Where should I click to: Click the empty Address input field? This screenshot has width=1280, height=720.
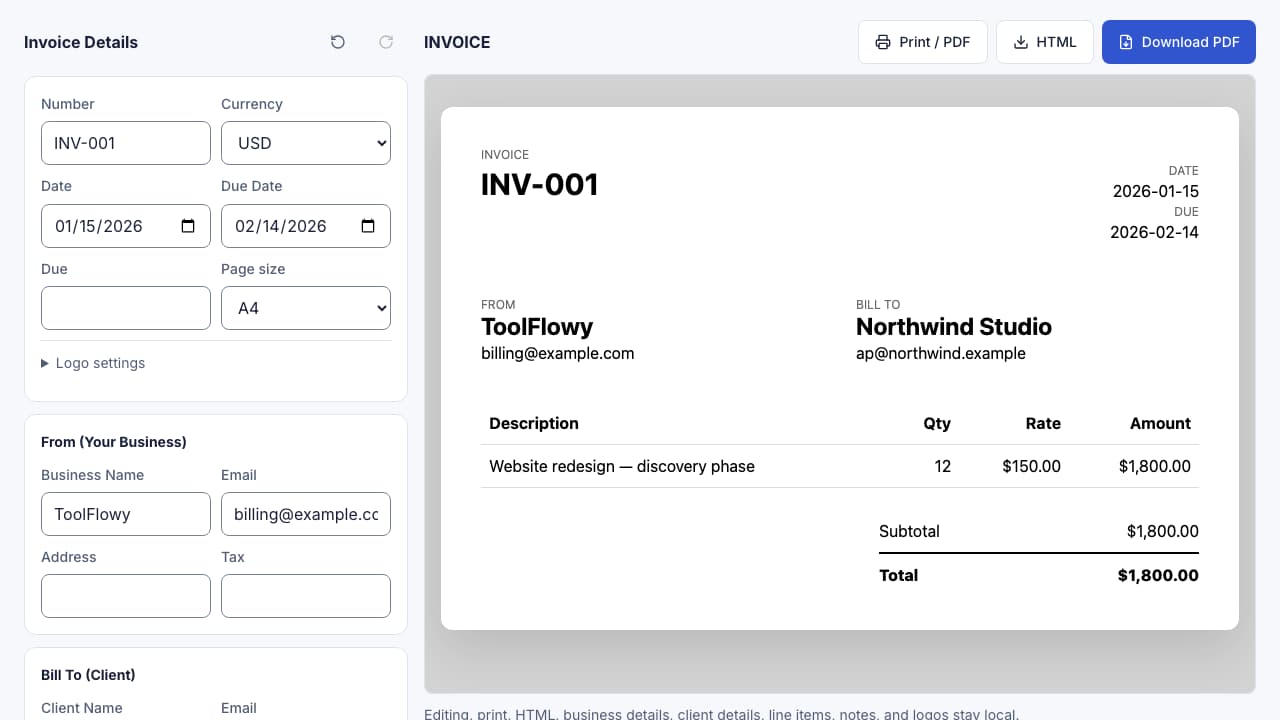126,596
